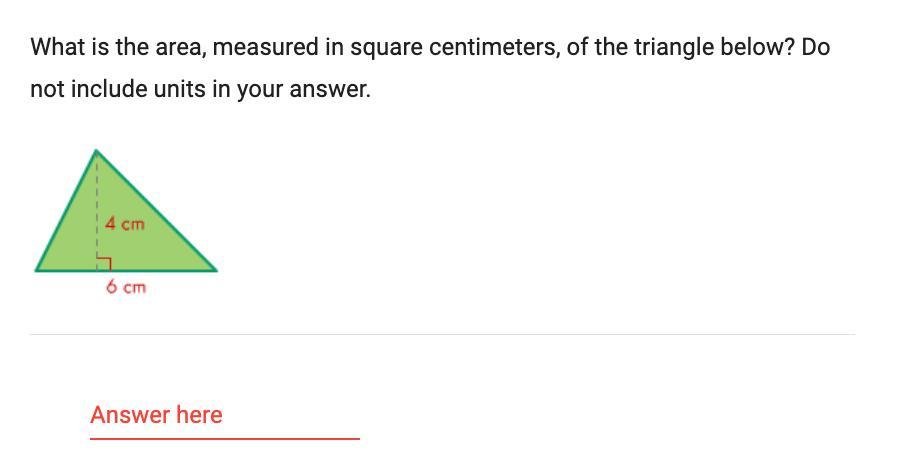Click the bottom-right corner of the triangle
Image resolution: width=902 pixels, height=460 pixels.
(214, 269)
